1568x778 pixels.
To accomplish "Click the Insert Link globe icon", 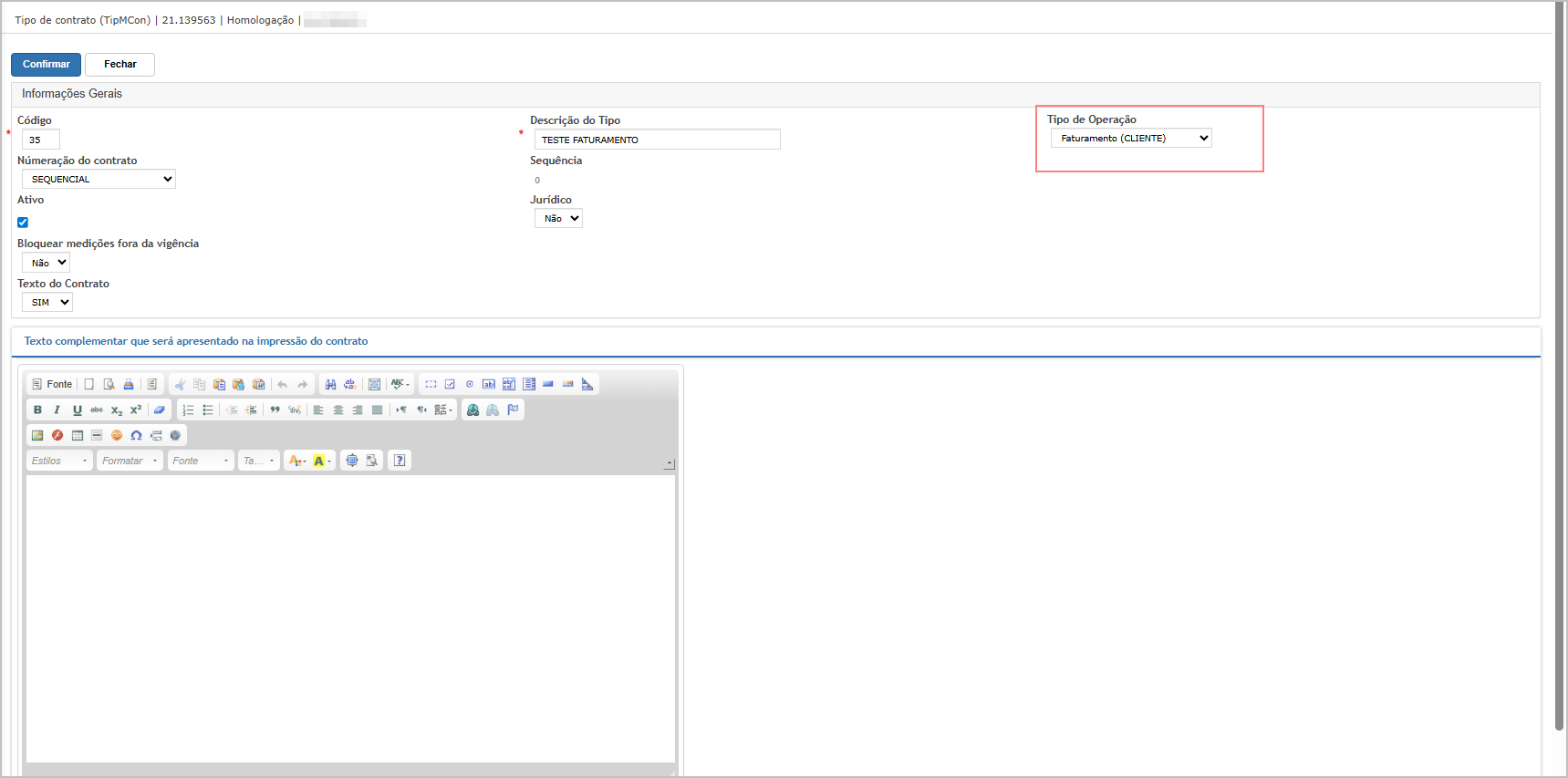I will pyautogui.click(x=472, y=410).
